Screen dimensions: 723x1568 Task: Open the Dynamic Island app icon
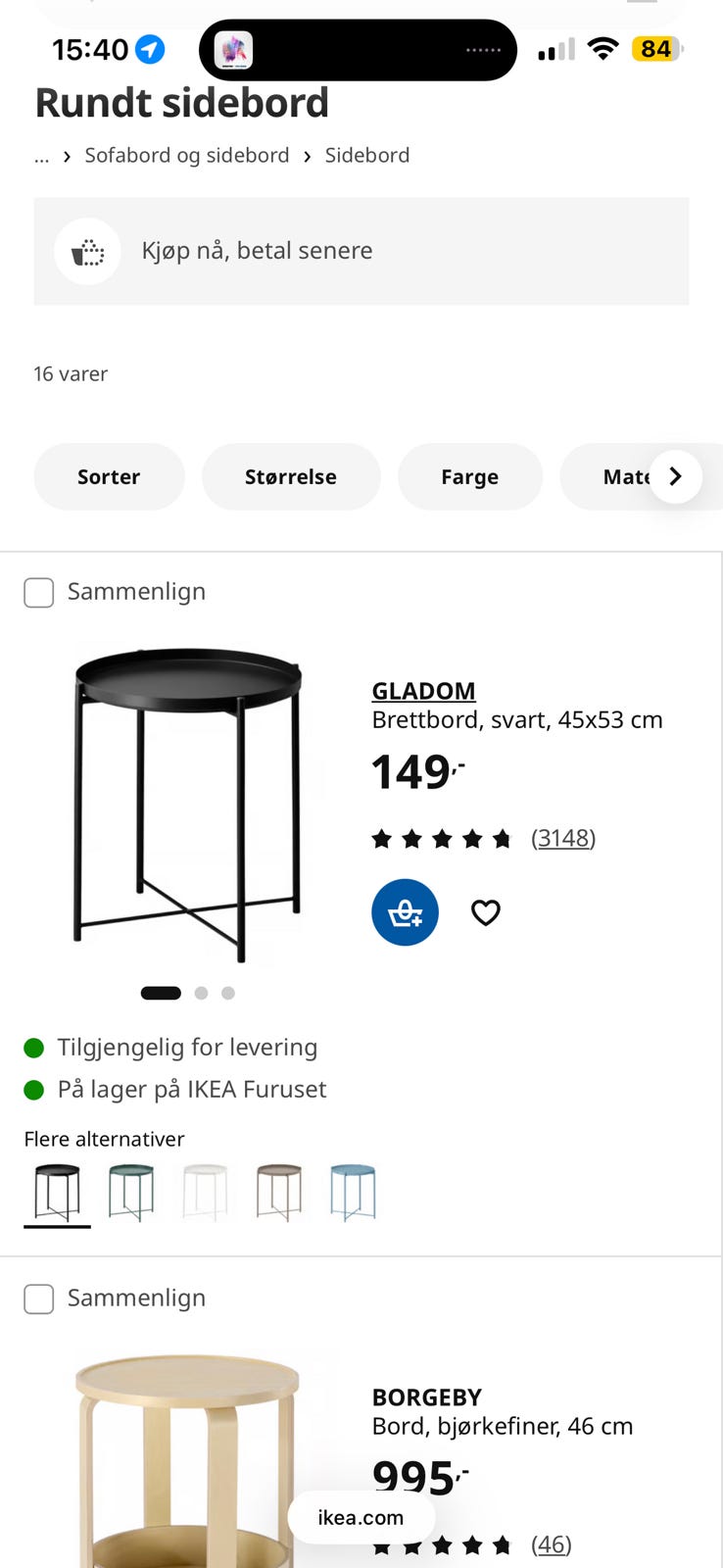coord(233,50)
